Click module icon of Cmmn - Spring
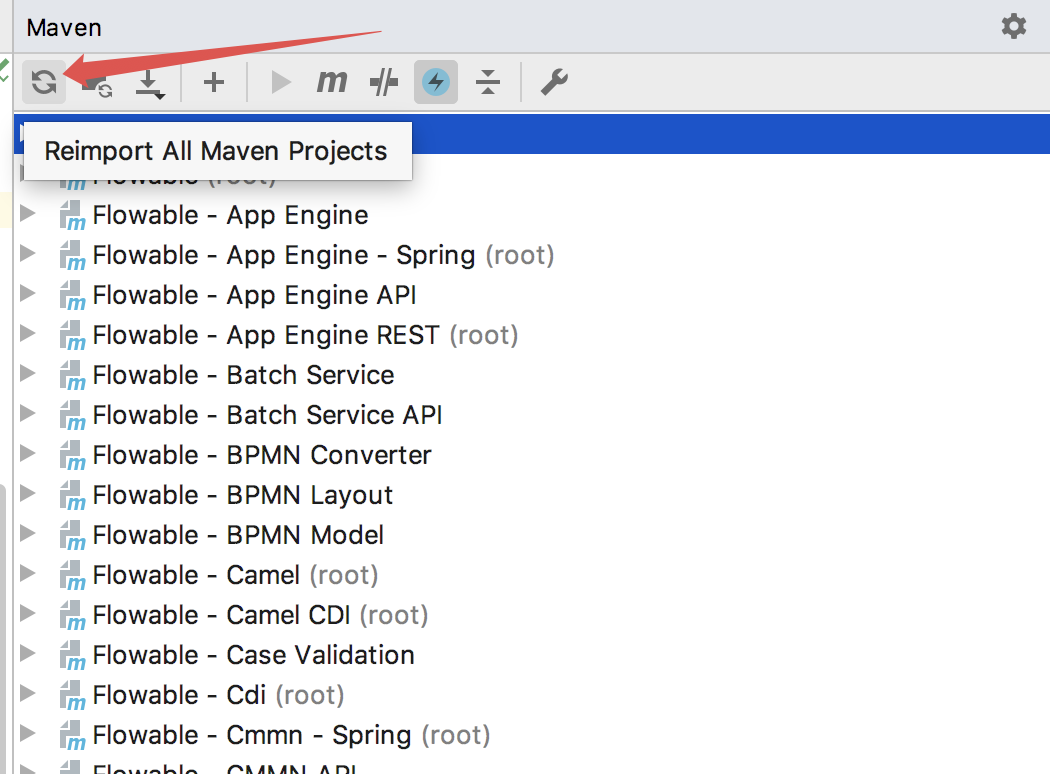This screenshot has height=774, width=1050. (x=72, y=735)
